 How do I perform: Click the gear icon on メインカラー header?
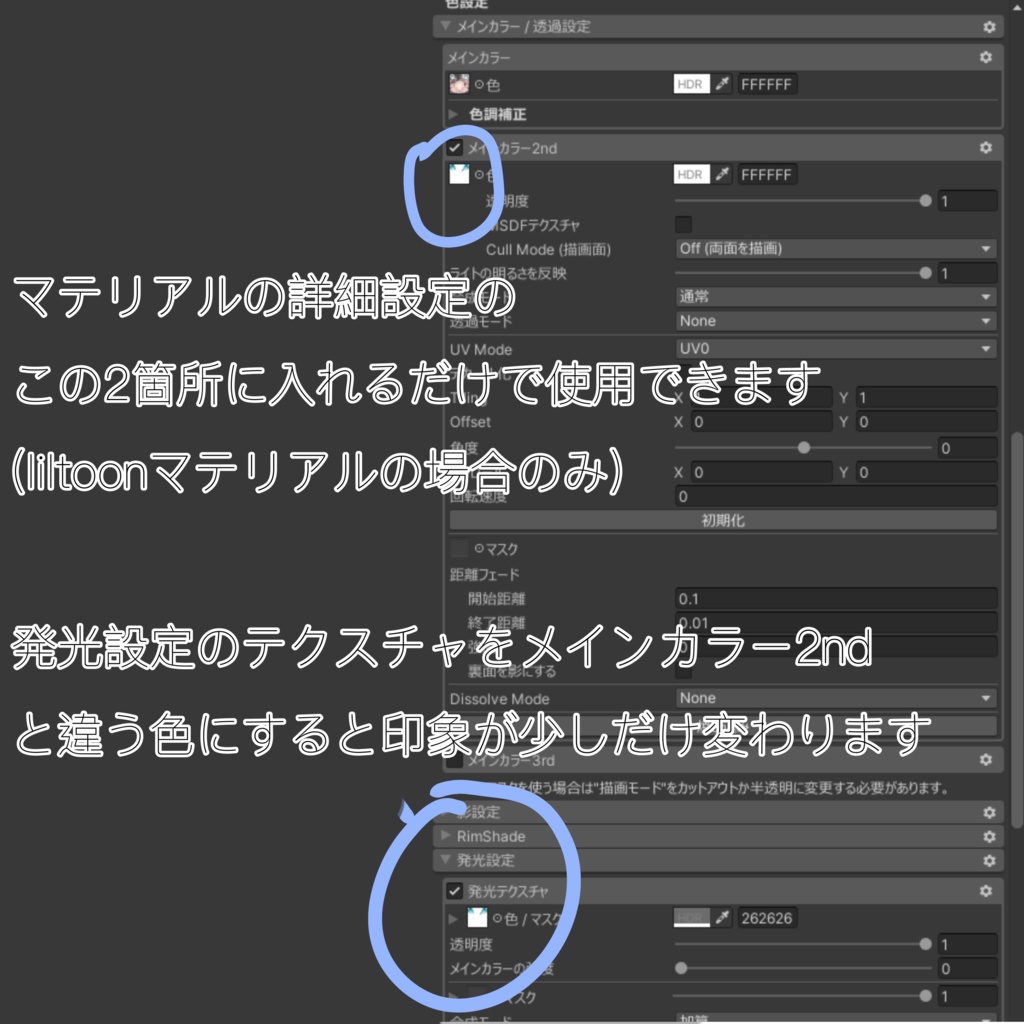986,57
